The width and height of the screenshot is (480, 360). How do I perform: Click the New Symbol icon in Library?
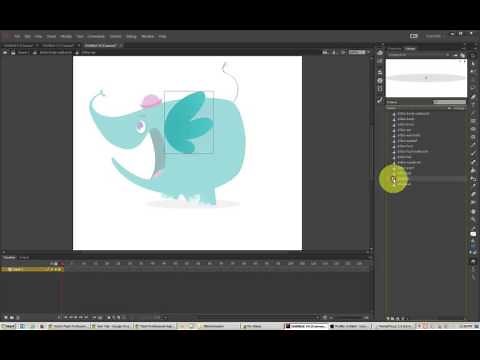click(388, 318)
